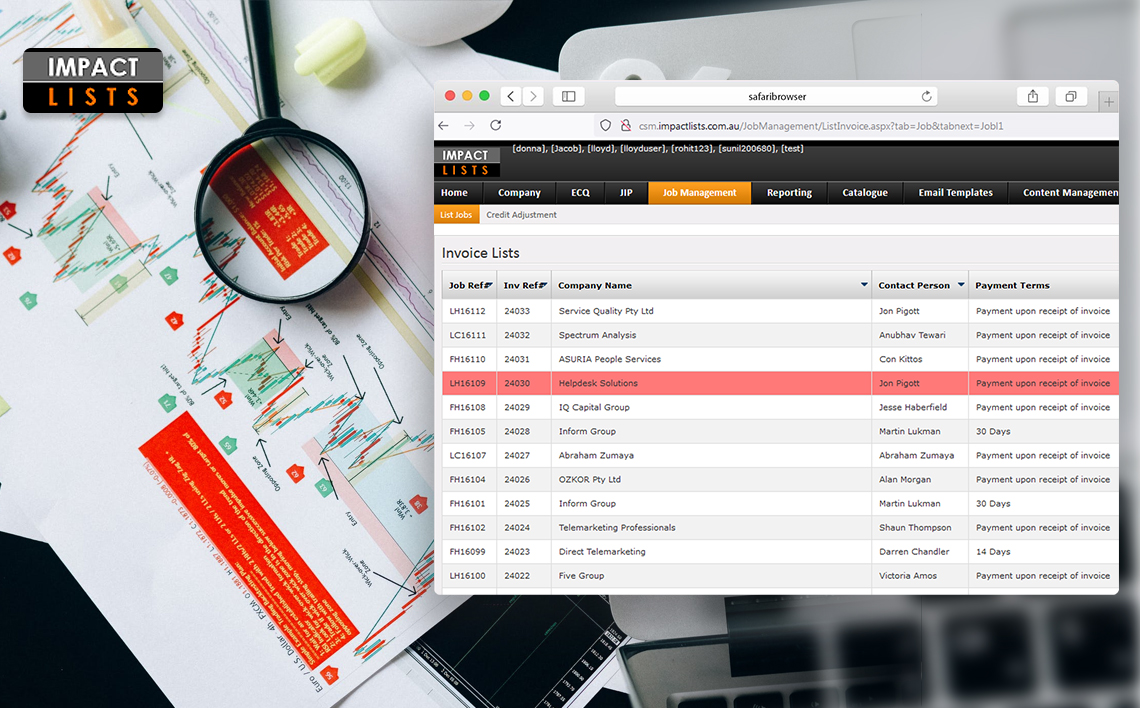Screen dimensions: 1140x708
Task: Open the Email Templates tab
Action: [955, 193]
